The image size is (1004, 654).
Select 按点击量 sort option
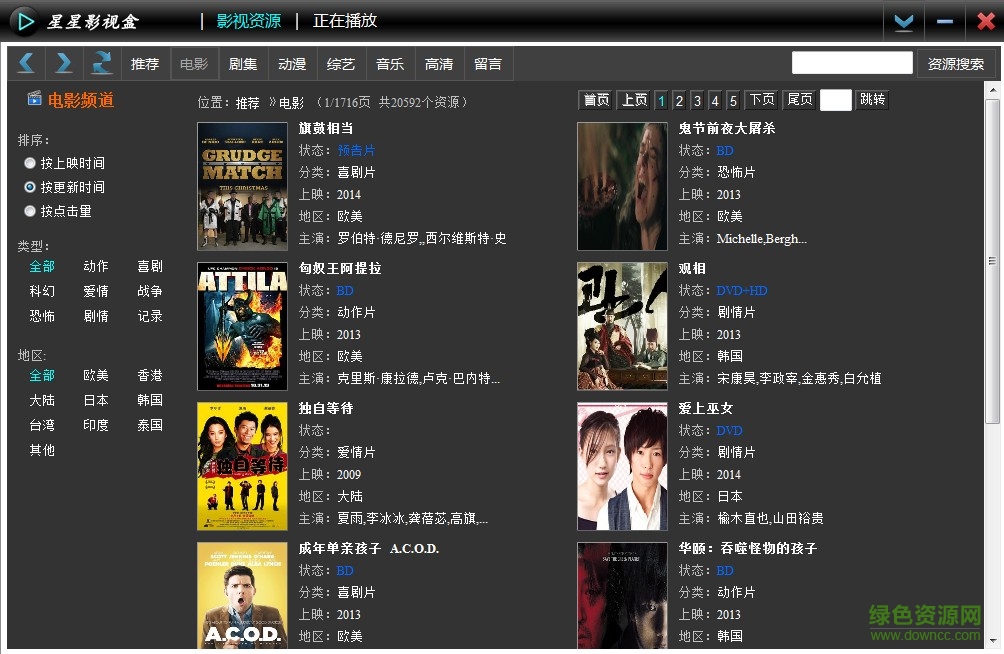tap(31, 211)
